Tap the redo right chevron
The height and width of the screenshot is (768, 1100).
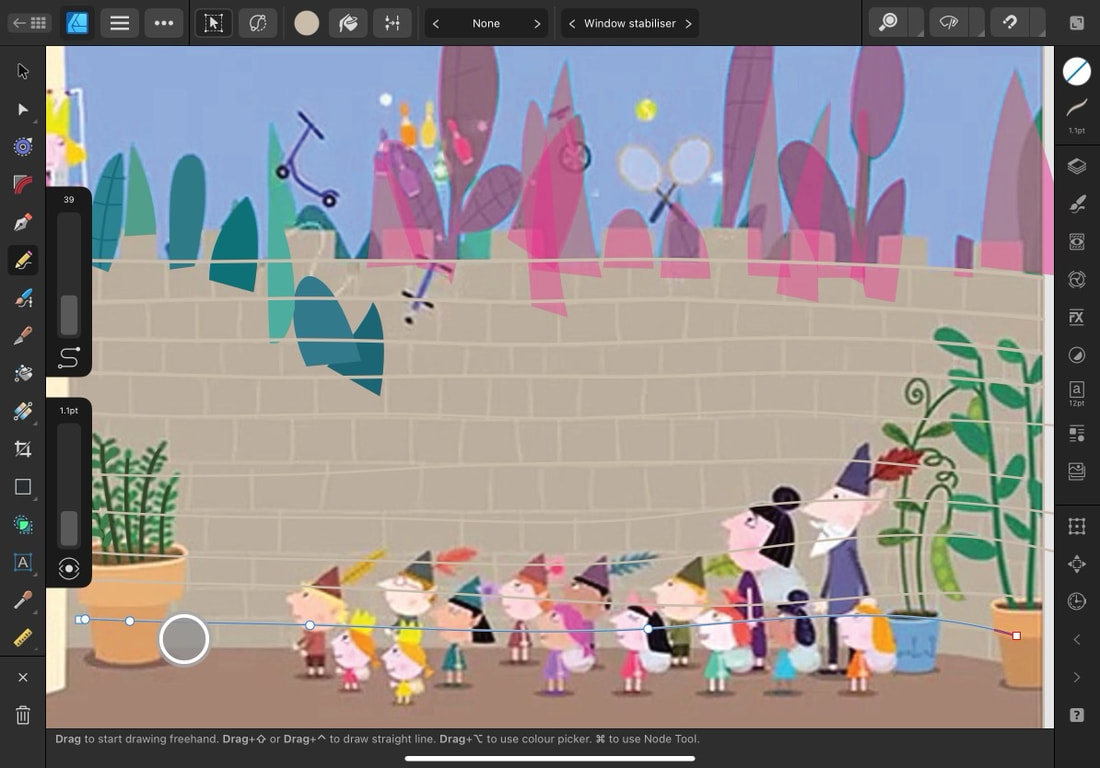1077,677
